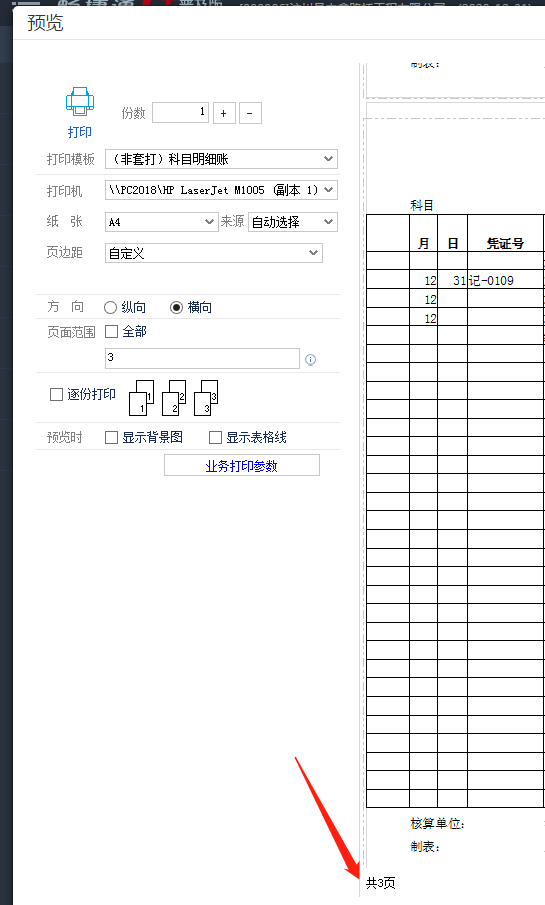Open the 来源 自动选择 dropdown
The width and height of the screenshot is (545, 905).
pyautogui.click(x=293, y=222)
